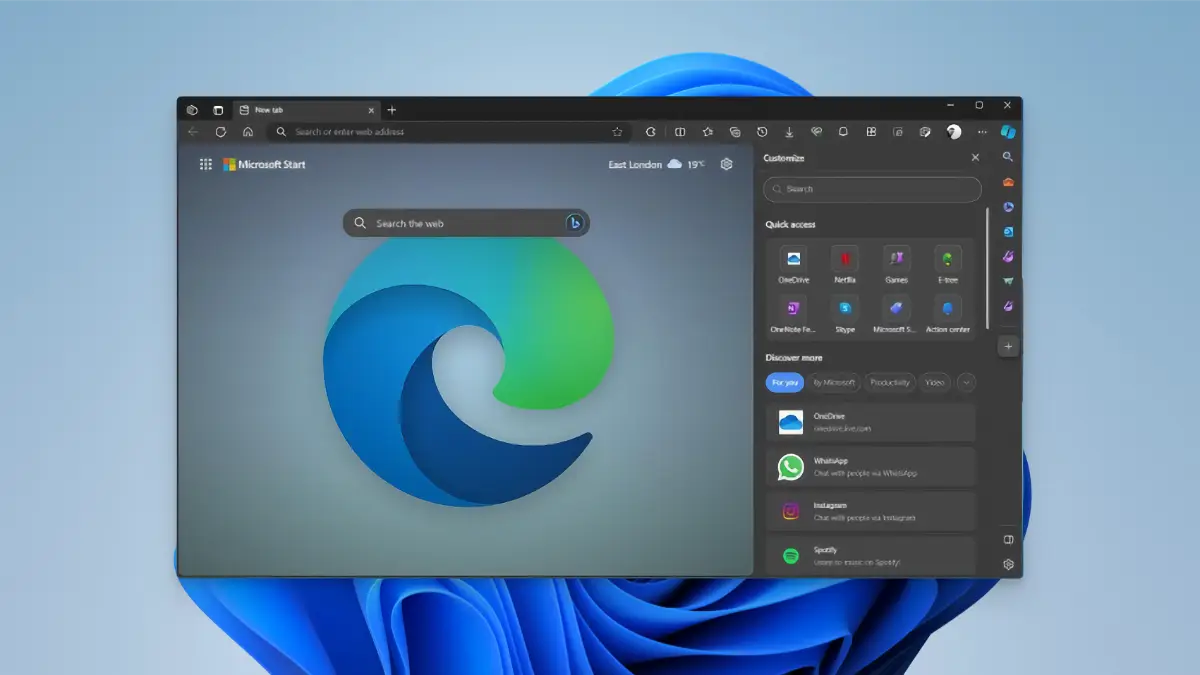This screenshot has height=675, width=1200.
Task: Click the Customize panel search field
Action: tap(872, 189)
